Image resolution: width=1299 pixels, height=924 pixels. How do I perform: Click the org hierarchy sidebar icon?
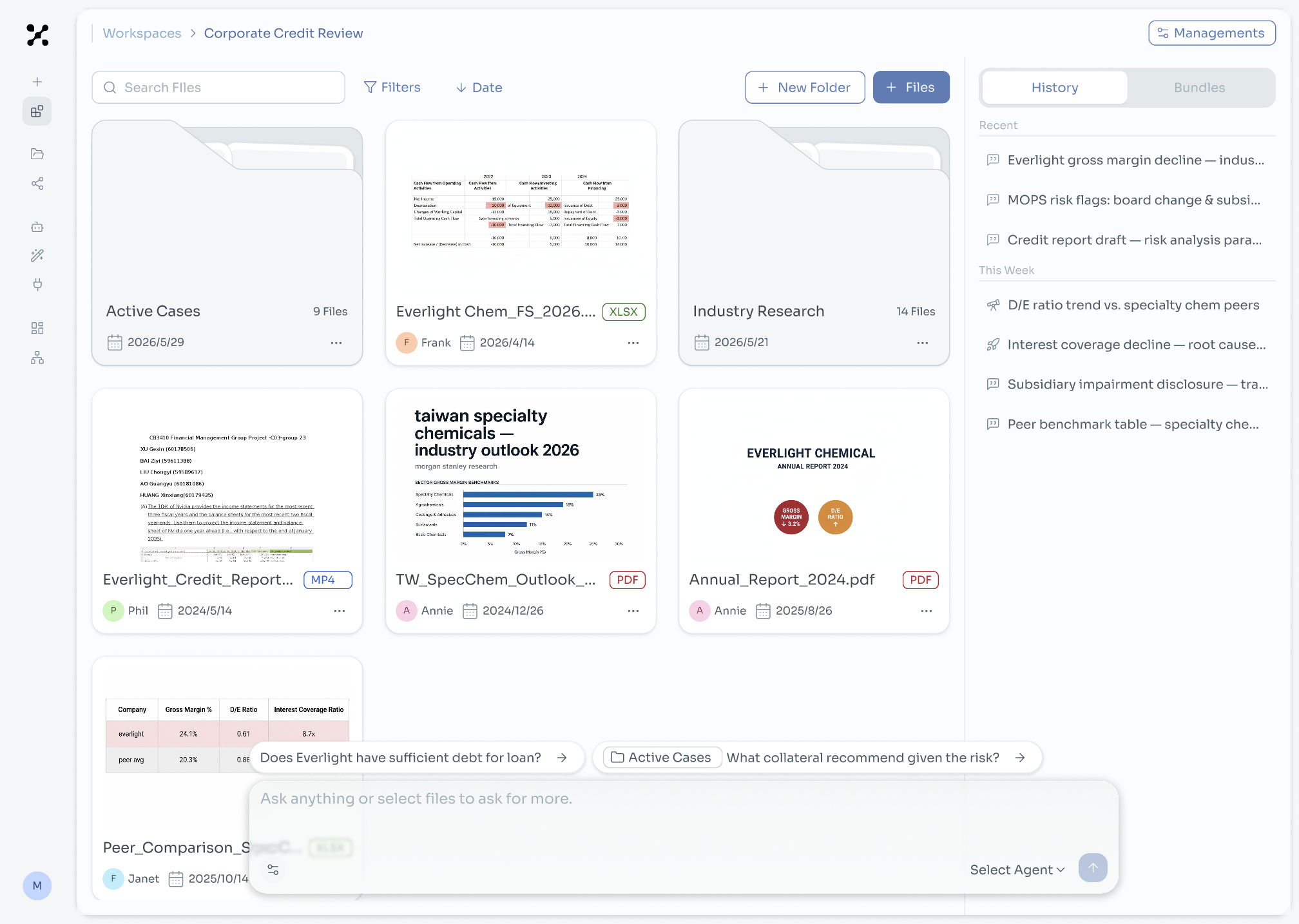click(x=37, y=358)
